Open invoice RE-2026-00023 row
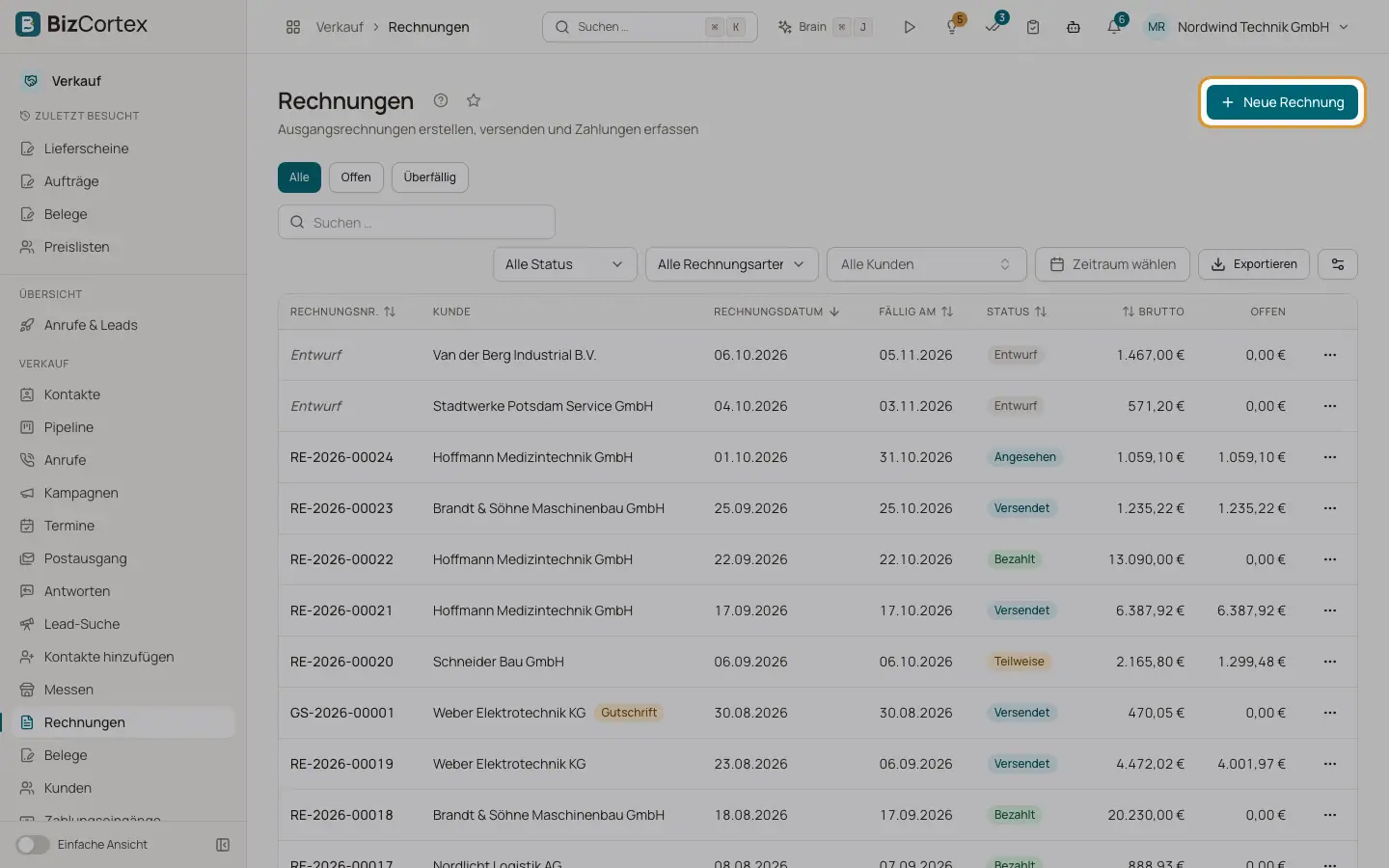The height and width of the screenshot is (868, 1389). pyautogui.click(x=817, y=508)
